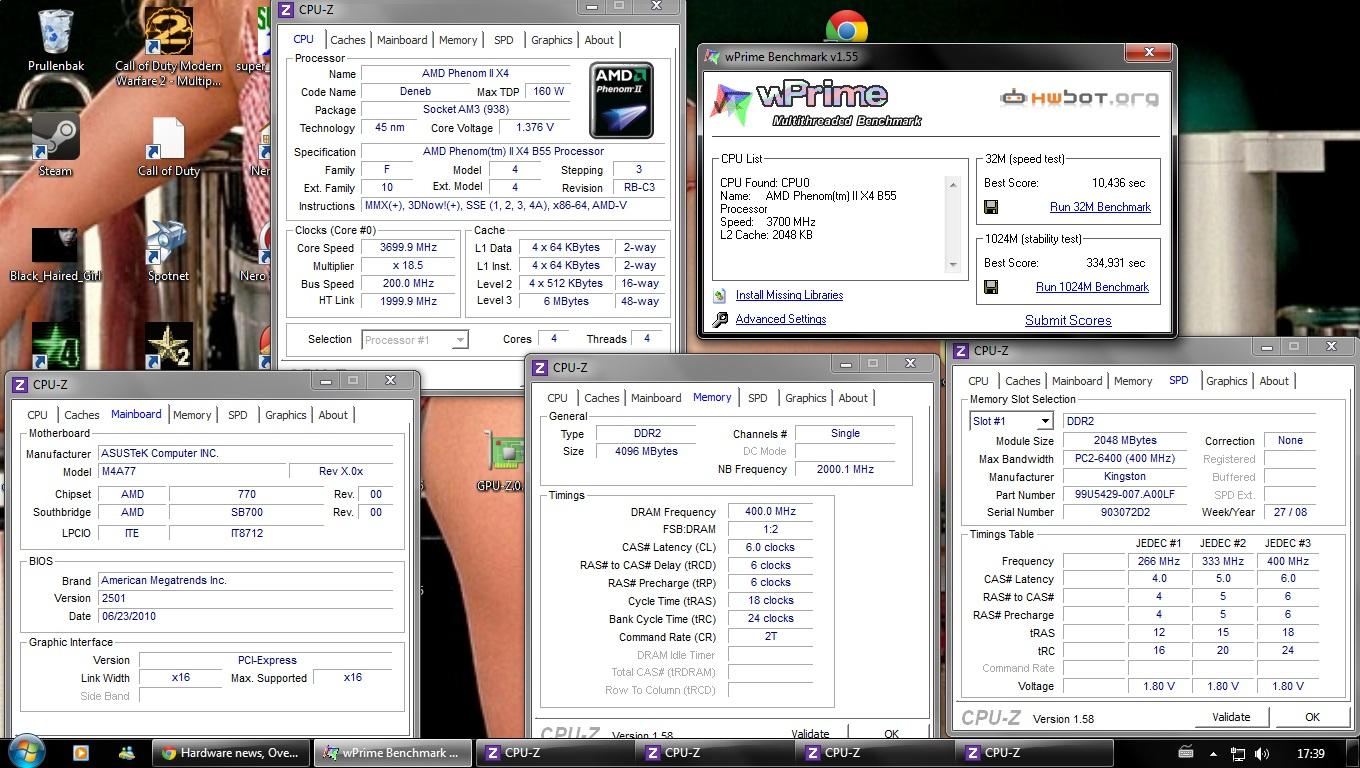The height and width of the screenshot is (768, 1360).
Task: Click the Multiplier value x 18.5
Action: [408, 266]
